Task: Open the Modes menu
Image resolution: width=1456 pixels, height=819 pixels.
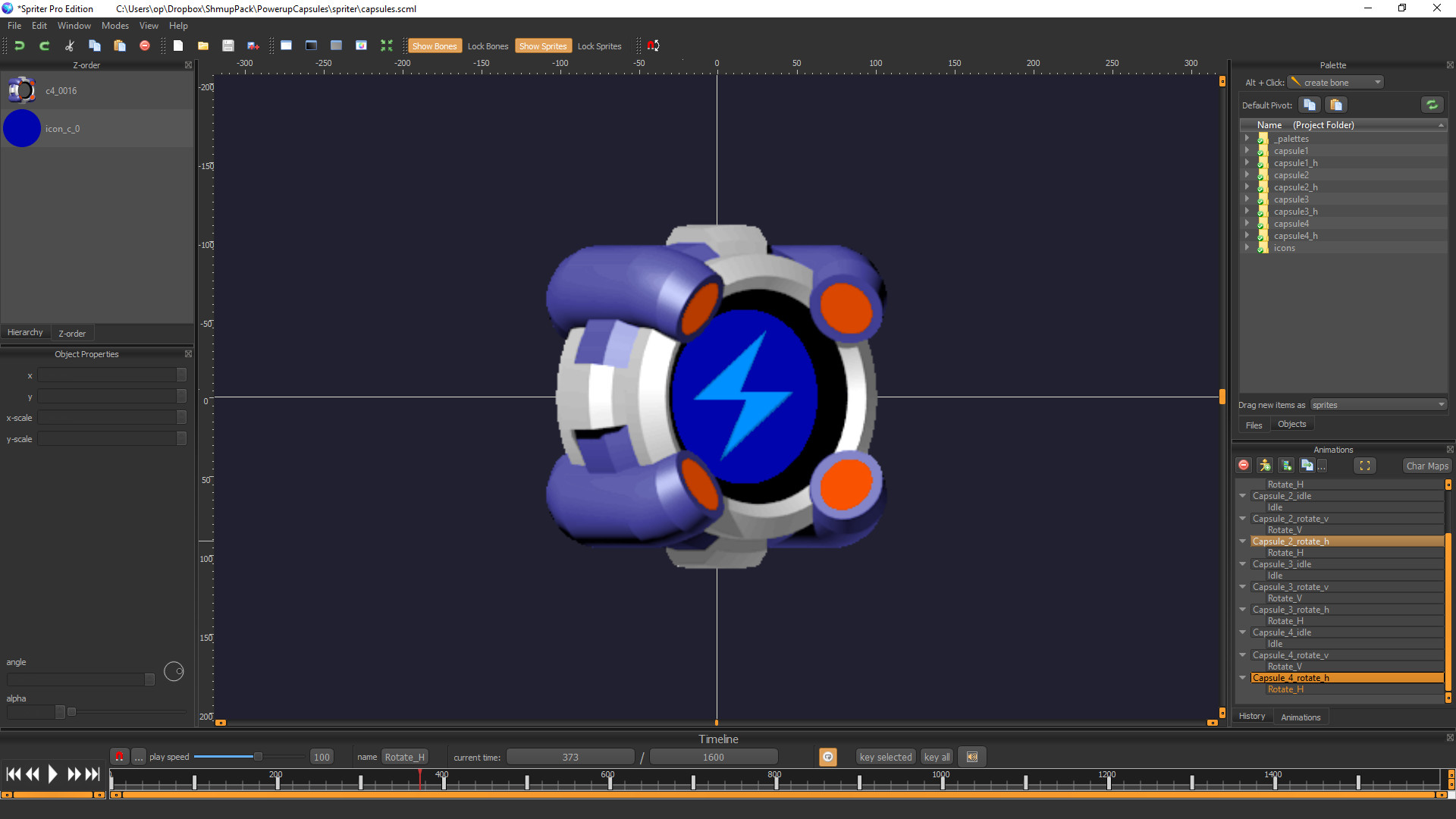Action: tap(115, 25)
